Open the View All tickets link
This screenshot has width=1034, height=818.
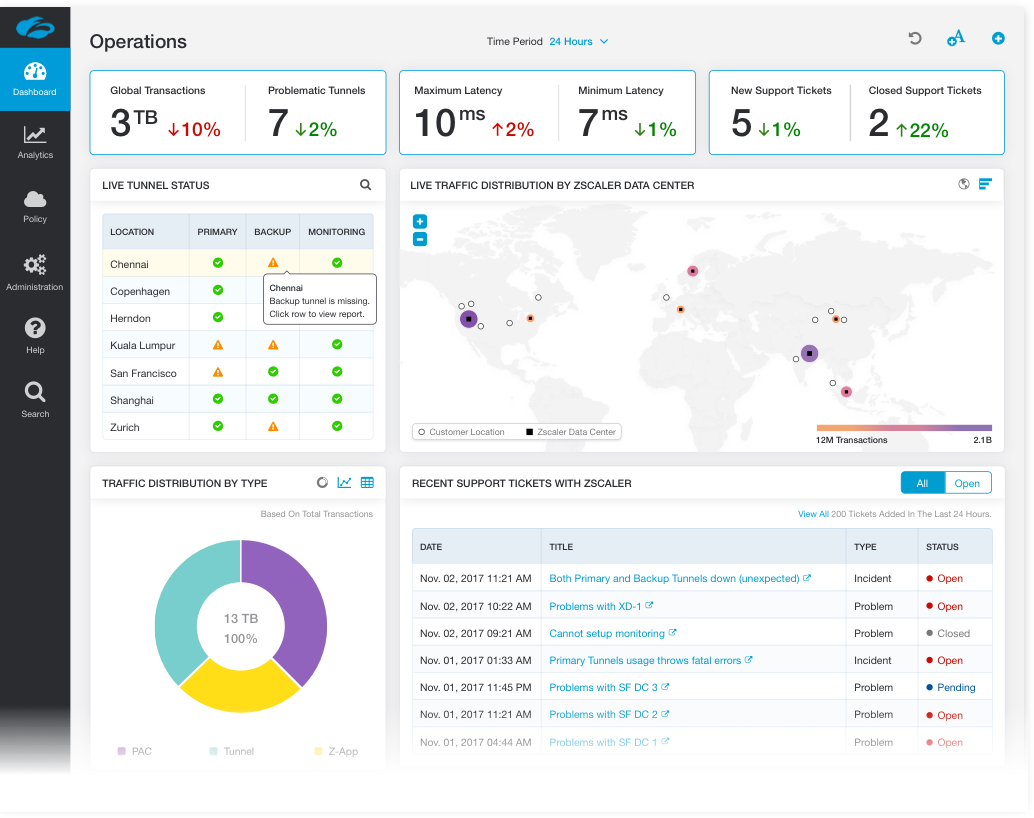(x=813, y=514)
